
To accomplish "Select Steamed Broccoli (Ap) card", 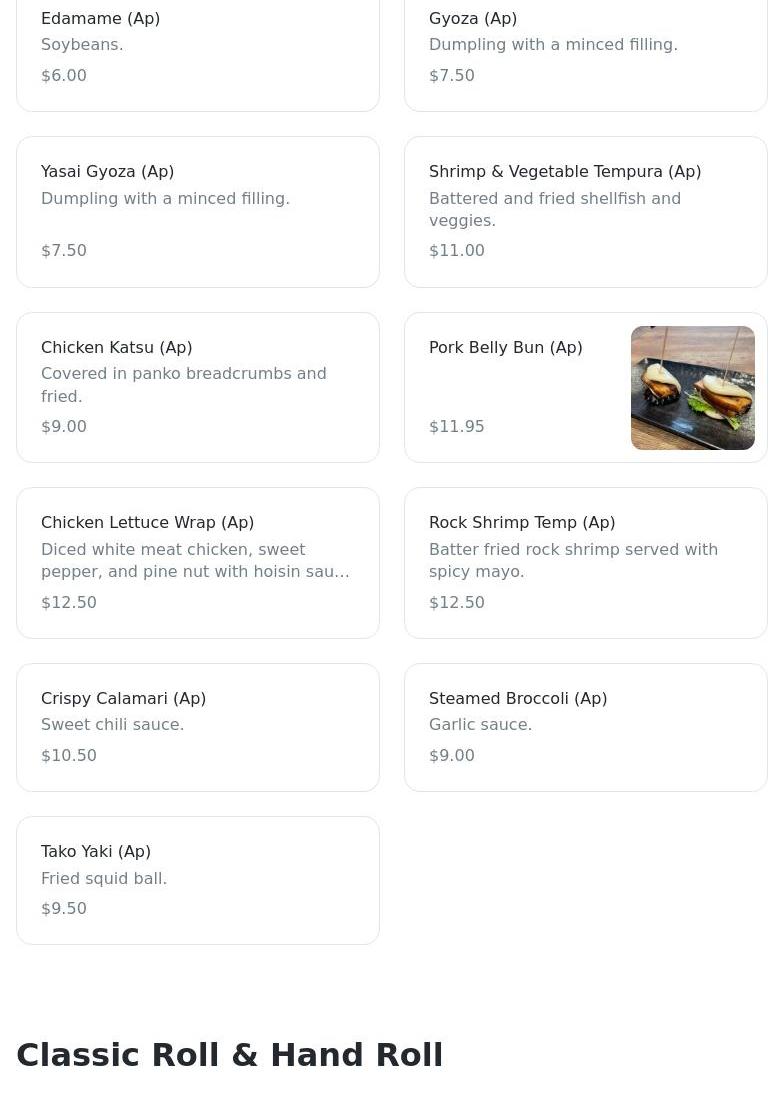I will [x=586, y=727].
